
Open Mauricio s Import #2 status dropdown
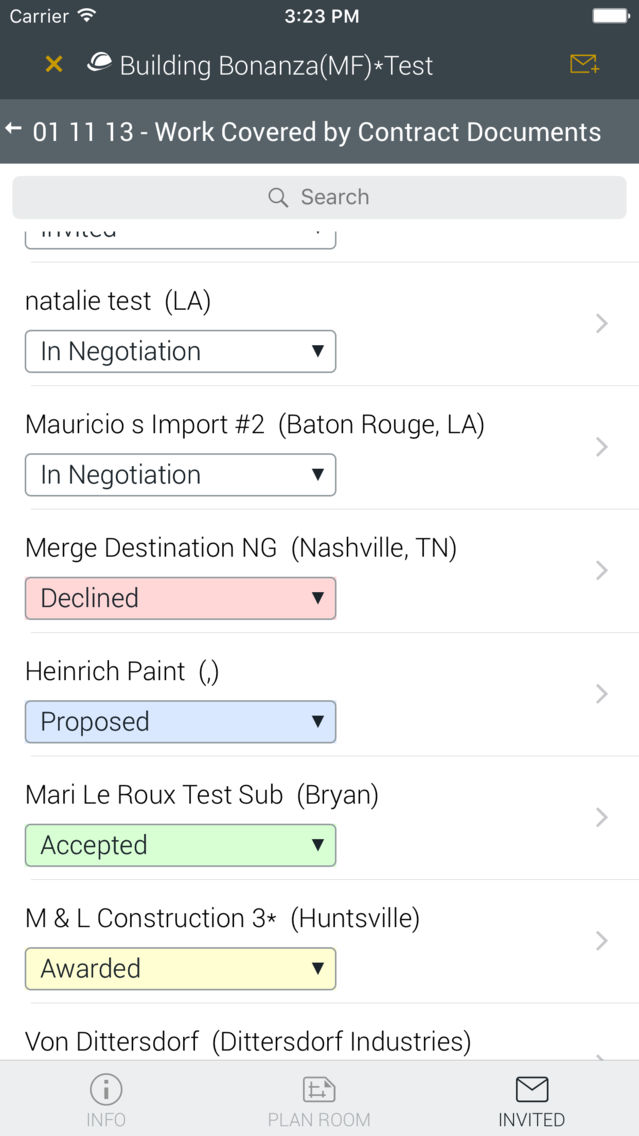point(180,475)
